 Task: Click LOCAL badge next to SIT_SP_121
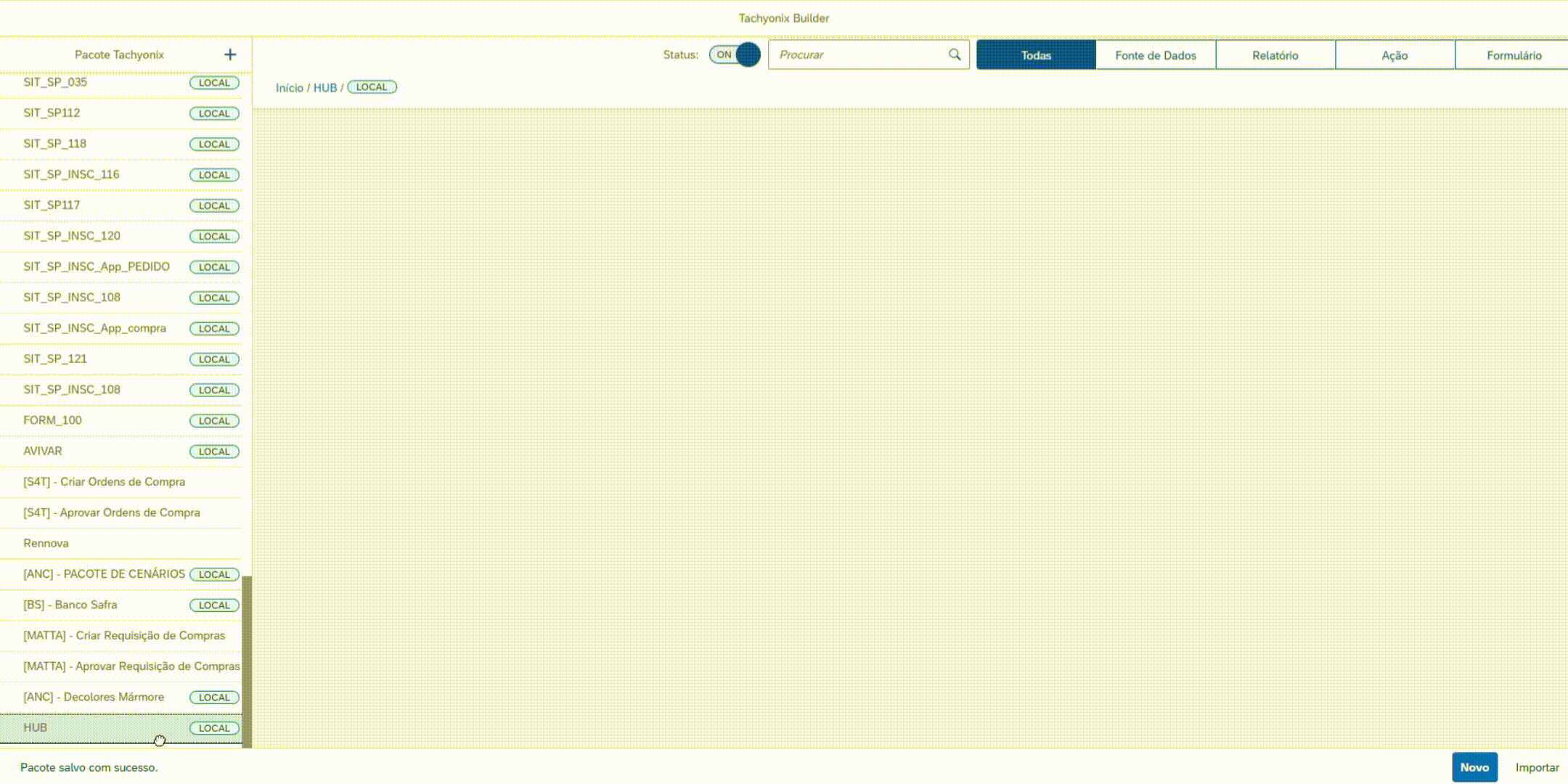point(214,359)
